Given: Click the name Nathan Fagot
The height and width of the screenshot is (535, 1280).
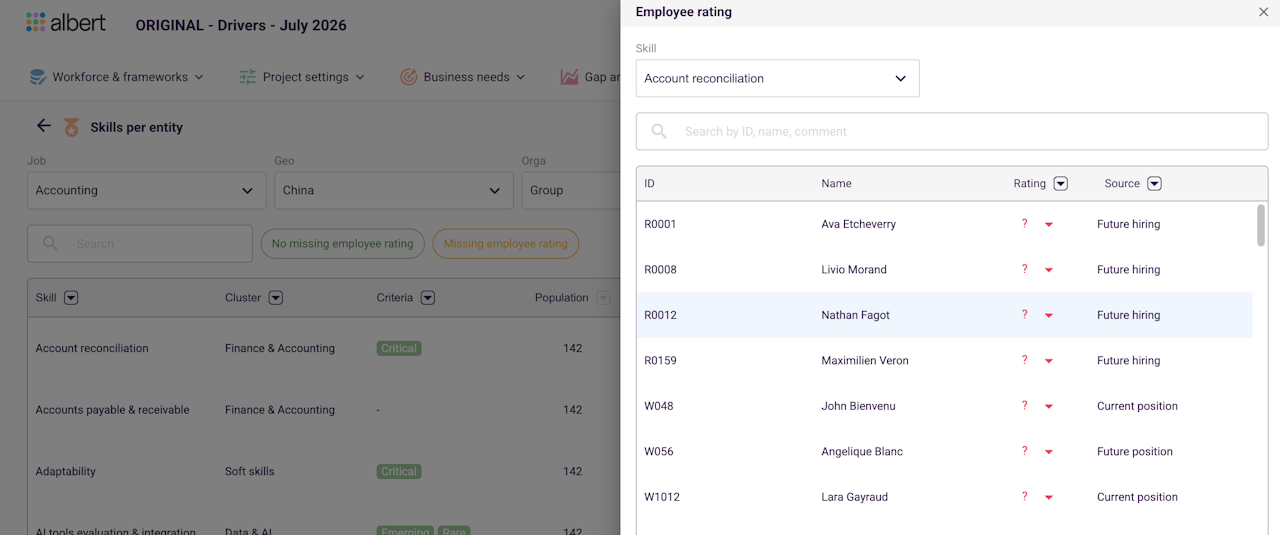Looking at the screenshot, I should tap(855, 315).
